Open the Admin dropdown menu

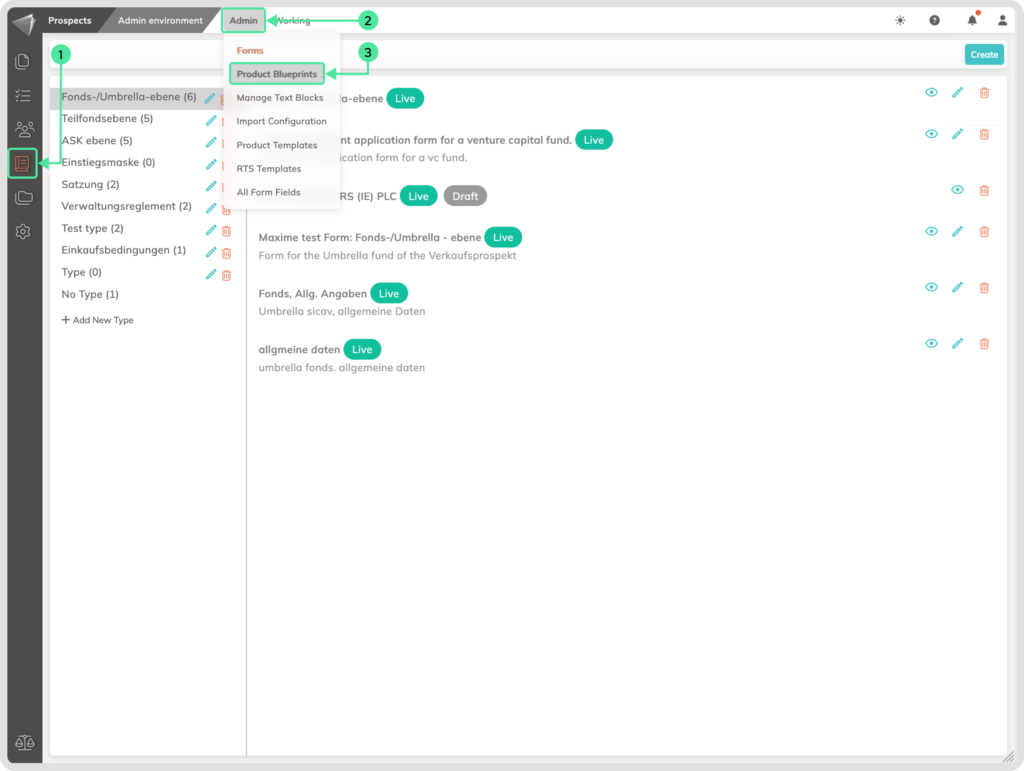pos(243,19)
